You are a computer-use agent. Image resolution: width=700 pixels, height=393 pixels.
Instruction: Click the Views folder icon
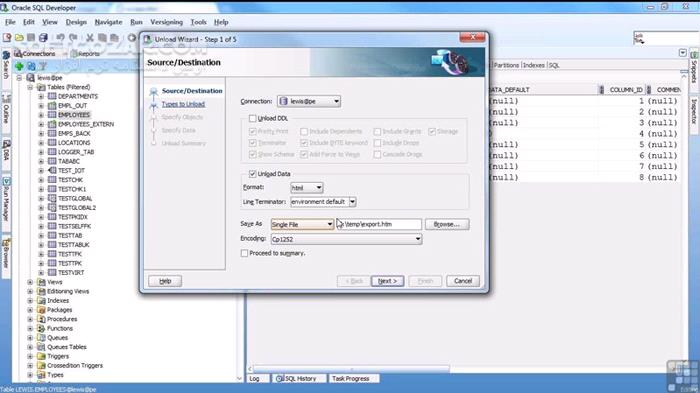(x=41, y=282)
